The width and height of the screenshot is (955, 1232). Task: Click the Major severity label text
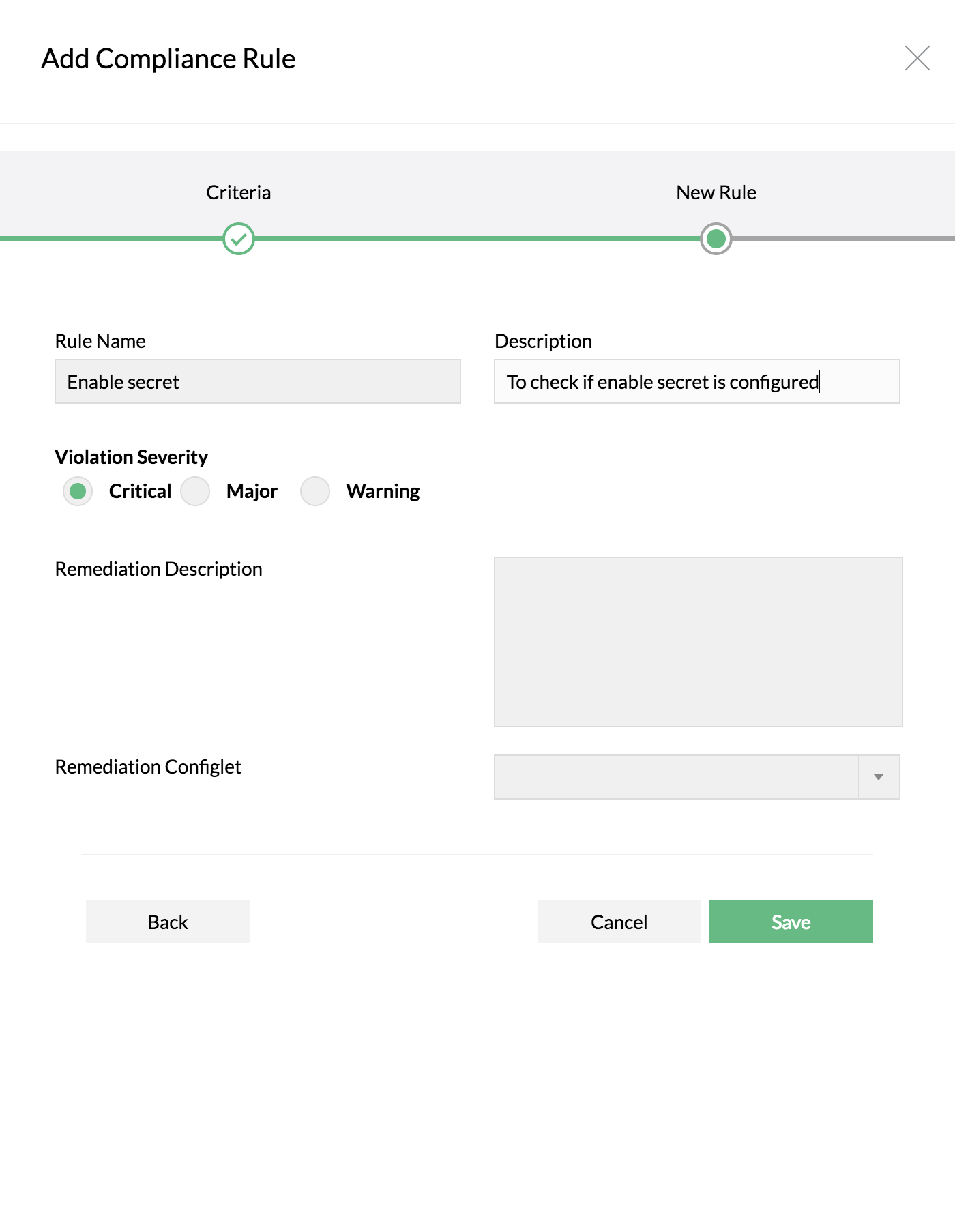(252, 491)
